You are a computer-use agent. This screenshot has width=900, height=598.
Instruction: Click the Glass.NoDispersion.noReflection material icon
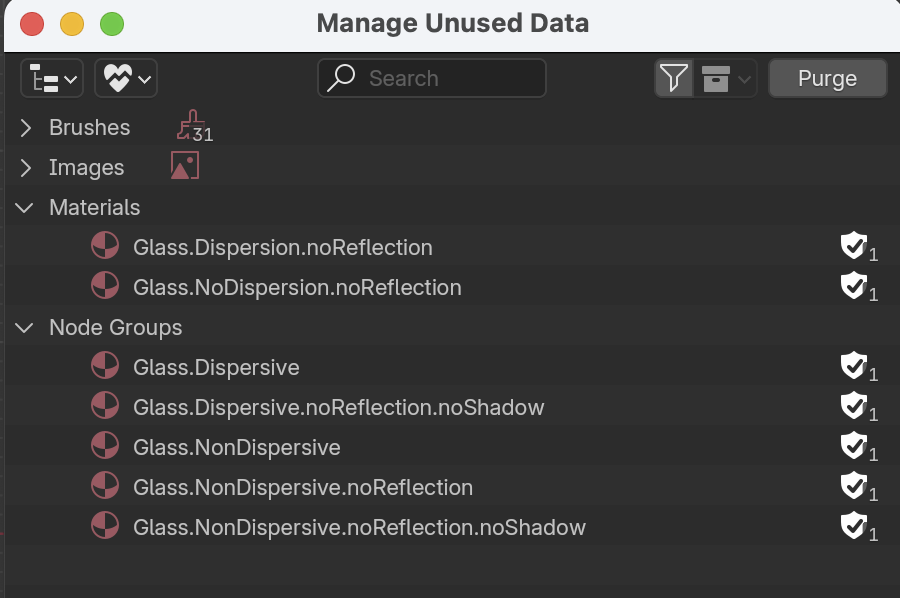tap(105, 286)
